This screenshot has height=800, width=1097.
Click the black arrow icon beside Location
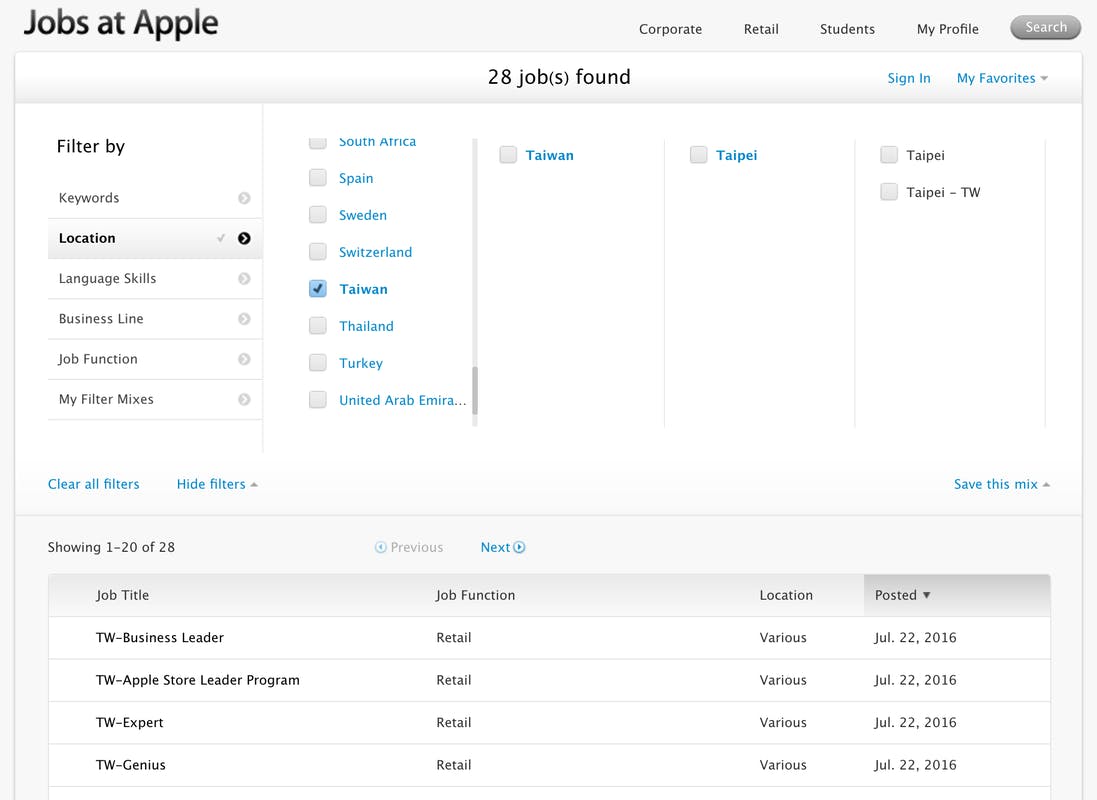tap(244, 238)
